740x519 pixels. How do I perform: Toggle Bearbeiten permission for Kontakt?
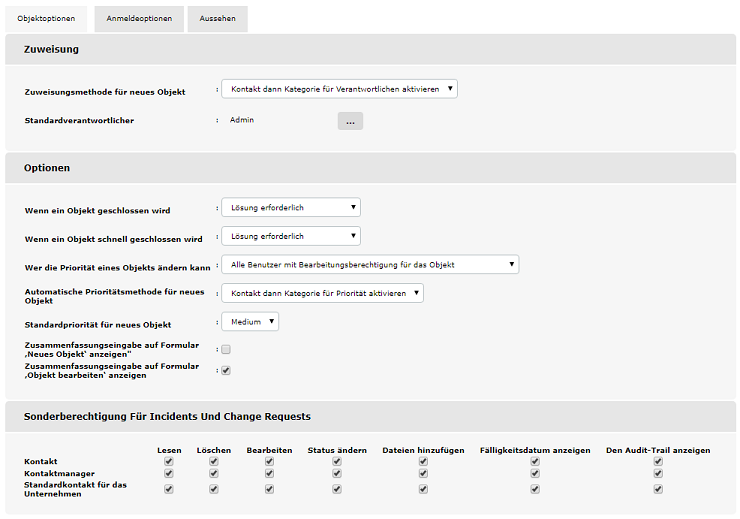(269, 461)
